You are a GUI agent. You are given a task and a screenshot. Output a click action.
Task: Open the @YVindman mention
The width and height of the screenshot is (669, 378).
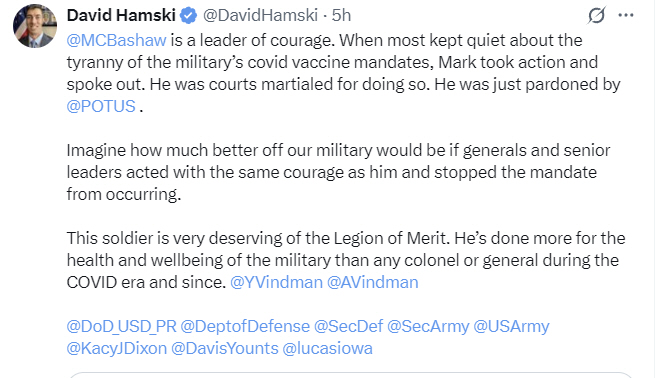(276, 282)
